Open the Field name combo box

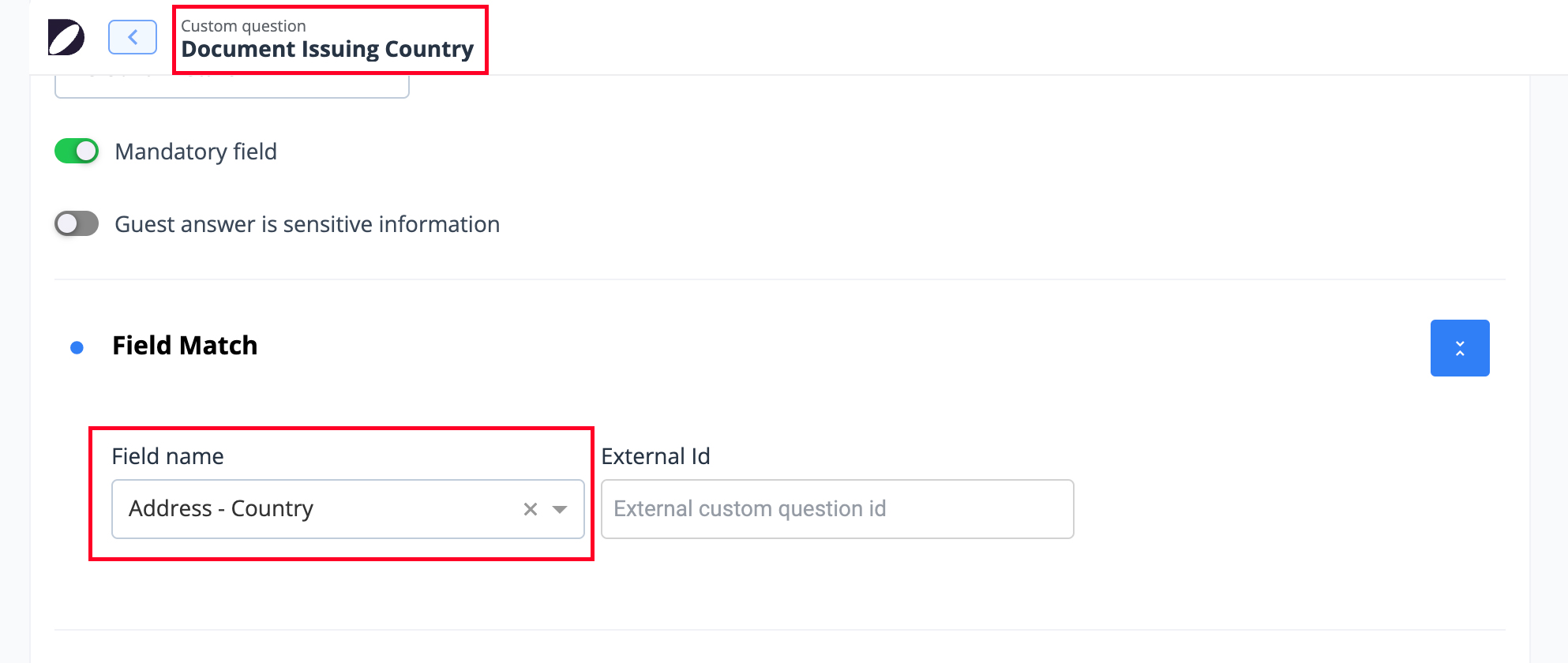348,509
